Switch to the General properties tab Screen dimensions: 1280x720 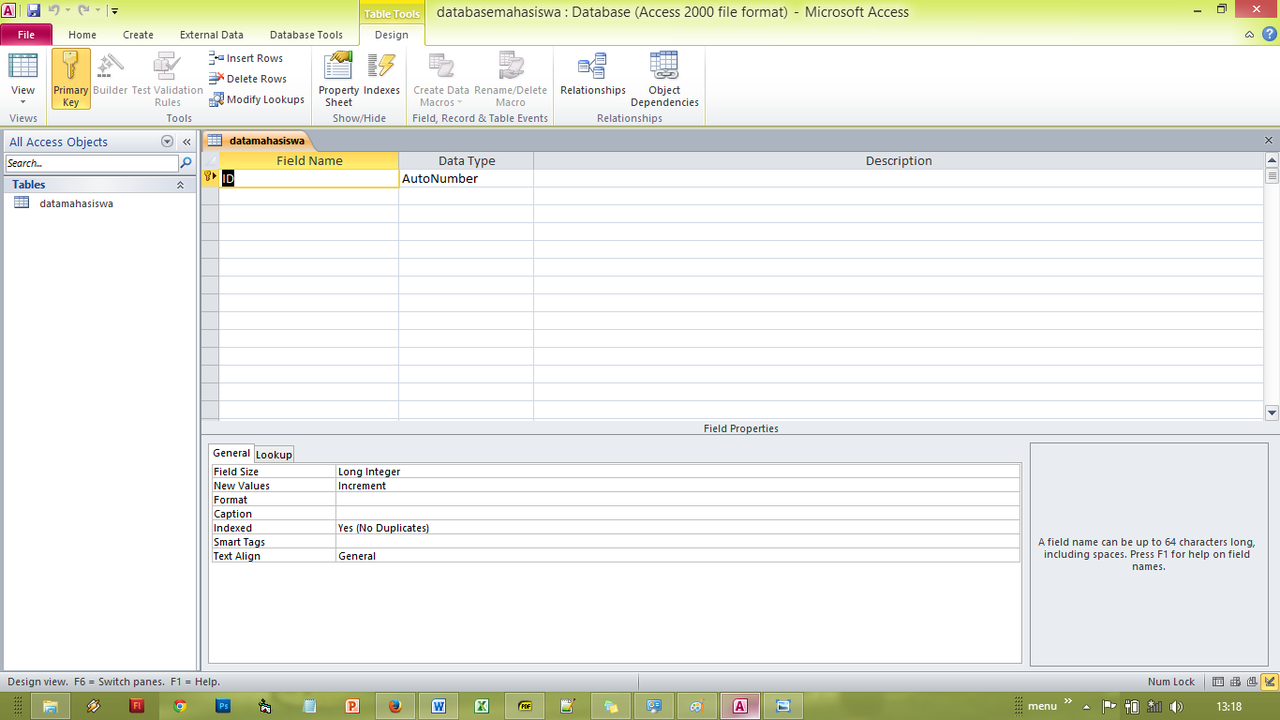click(231, 453)
